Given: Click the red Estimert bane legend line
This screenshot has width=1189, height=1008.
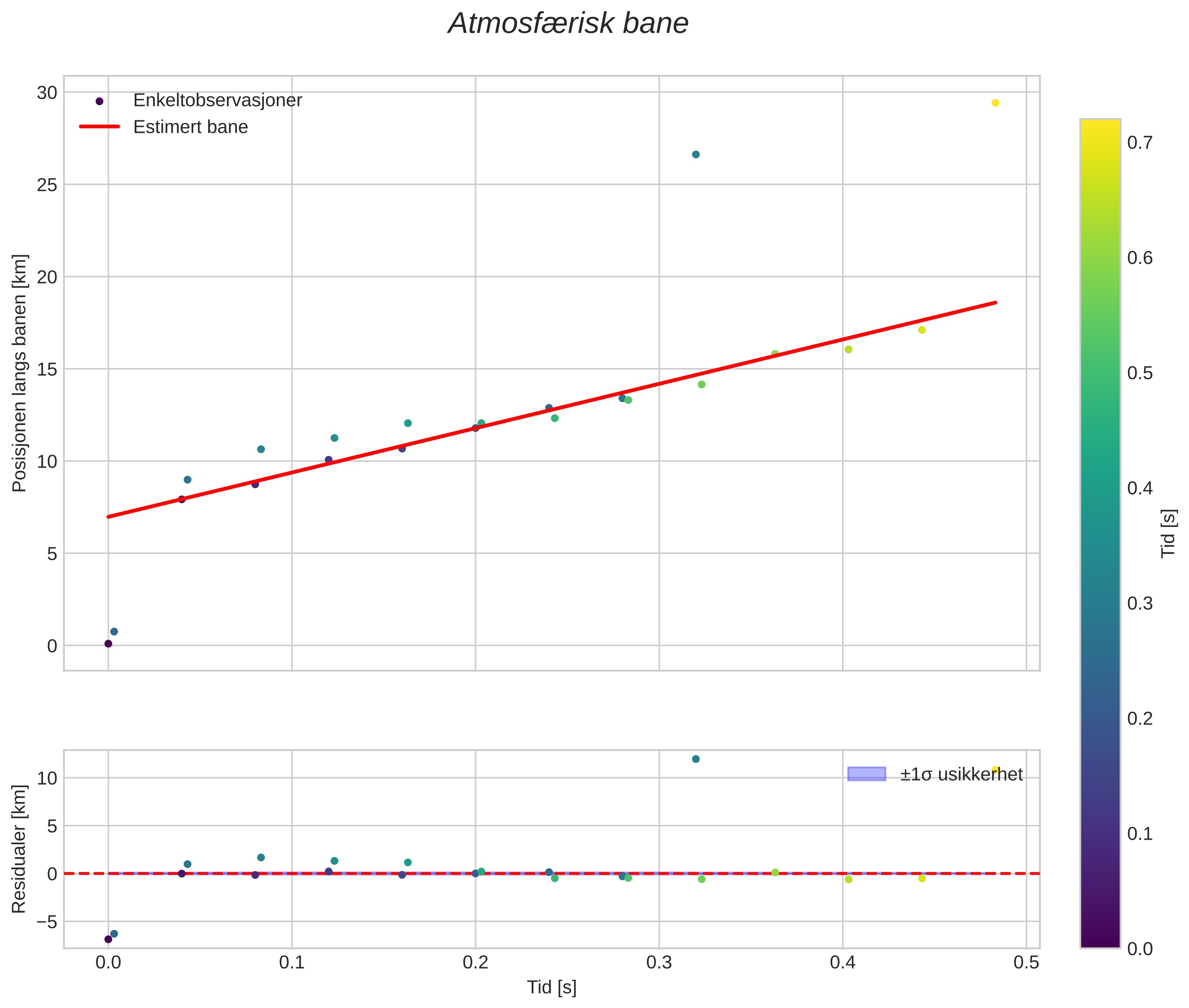Looking at the screenshot, I should click(x=100, y=126).
